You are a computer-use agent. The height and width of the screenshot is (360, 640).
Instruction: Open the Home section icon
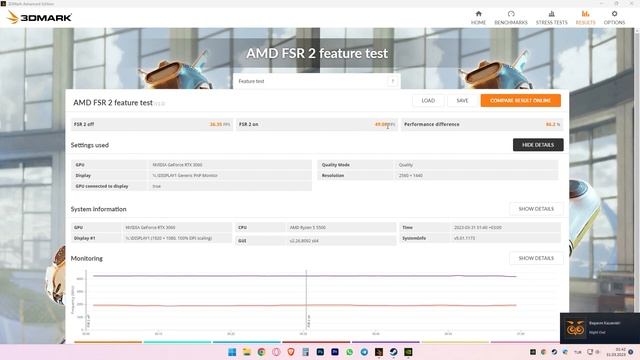coord(478,18)
